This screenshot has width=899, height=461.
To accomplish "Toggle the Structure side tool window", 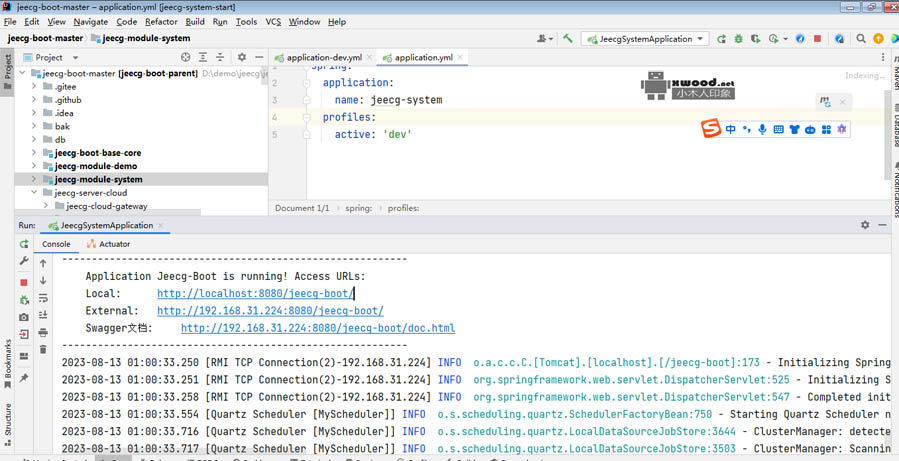I will tap(7, 425).
